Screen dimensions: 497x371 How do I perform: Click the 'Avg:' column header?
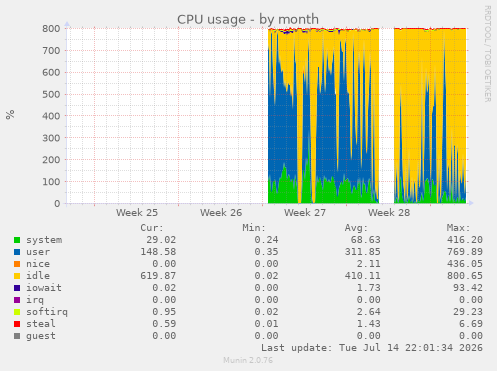pos(356,228)
